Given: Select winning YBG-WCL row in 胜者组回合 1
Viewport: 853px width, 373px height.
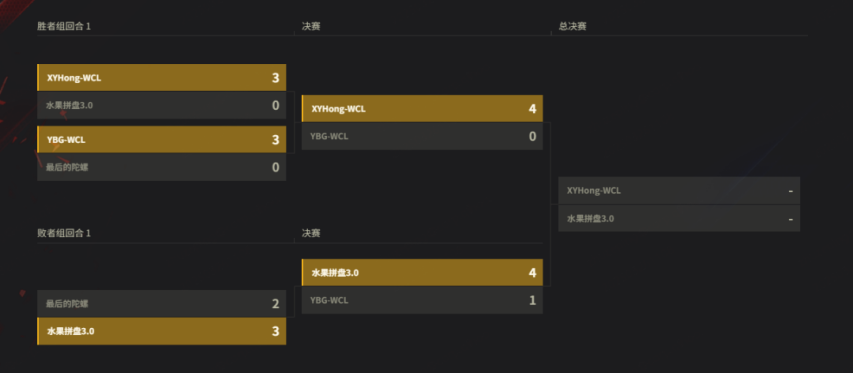Looking at the screenshot, I should (162, 140).
